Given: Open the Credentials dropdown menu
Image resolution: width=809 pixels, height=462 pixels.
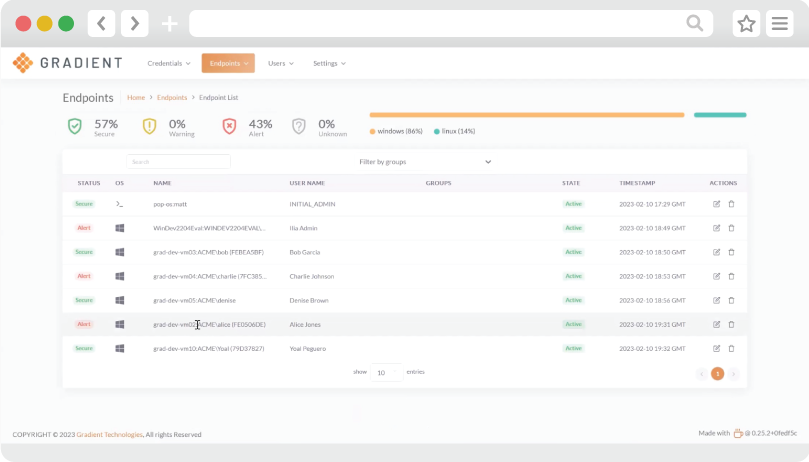Looking at the screenshot, I should 169,63.
